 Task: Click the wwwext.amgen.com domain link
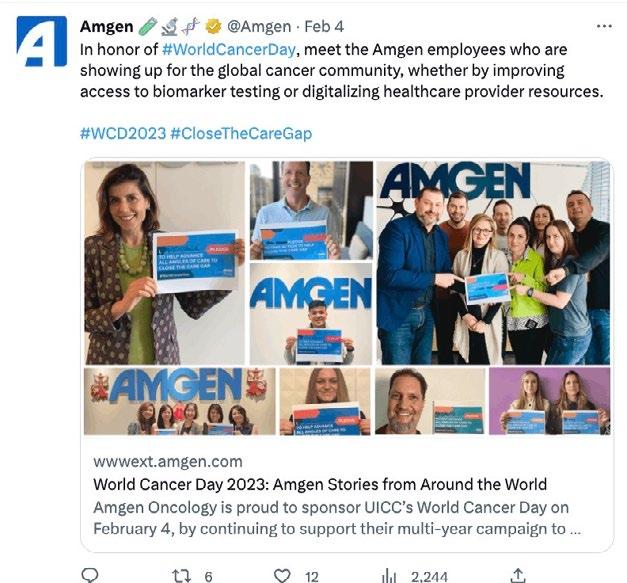[168, 461]
